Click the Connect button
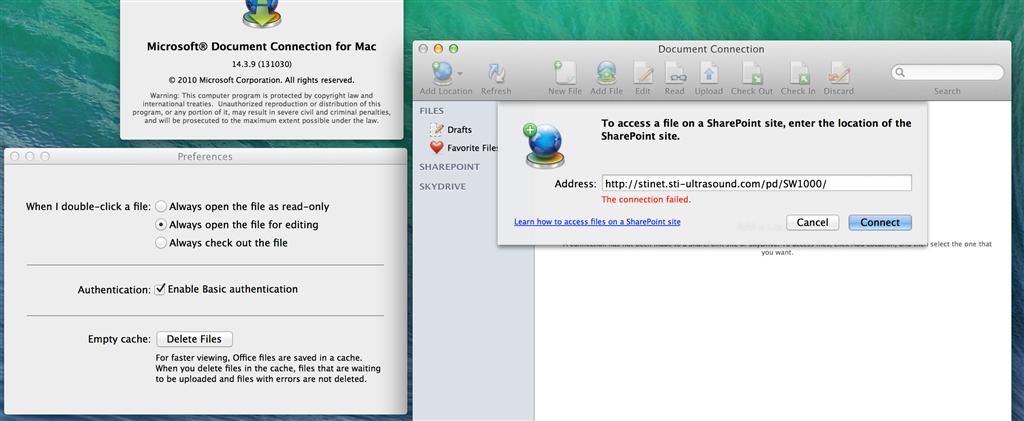The height and width of the screenshot is (421, 1024). [x=880, y=223]
